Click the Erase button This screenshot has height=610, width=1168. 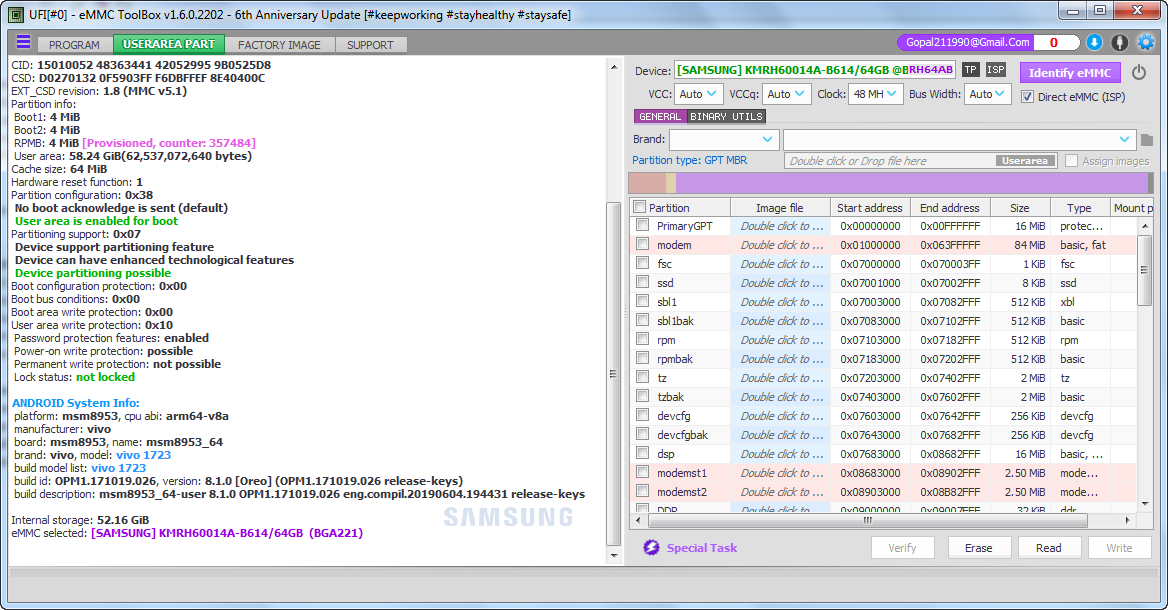tap(978, 547)
